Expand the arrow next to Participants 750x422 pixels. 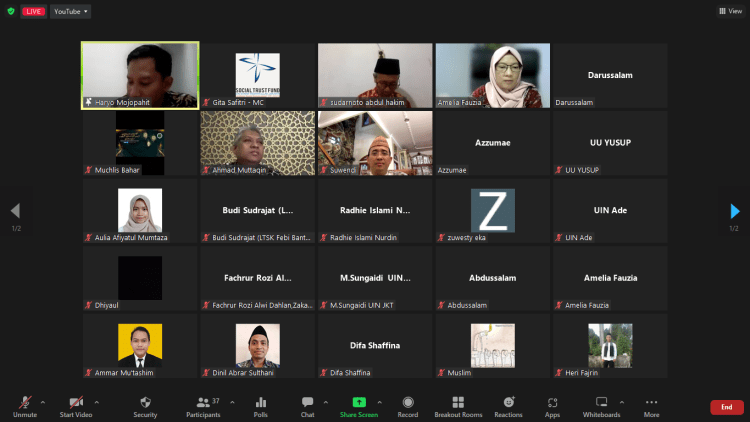[232, 403]
